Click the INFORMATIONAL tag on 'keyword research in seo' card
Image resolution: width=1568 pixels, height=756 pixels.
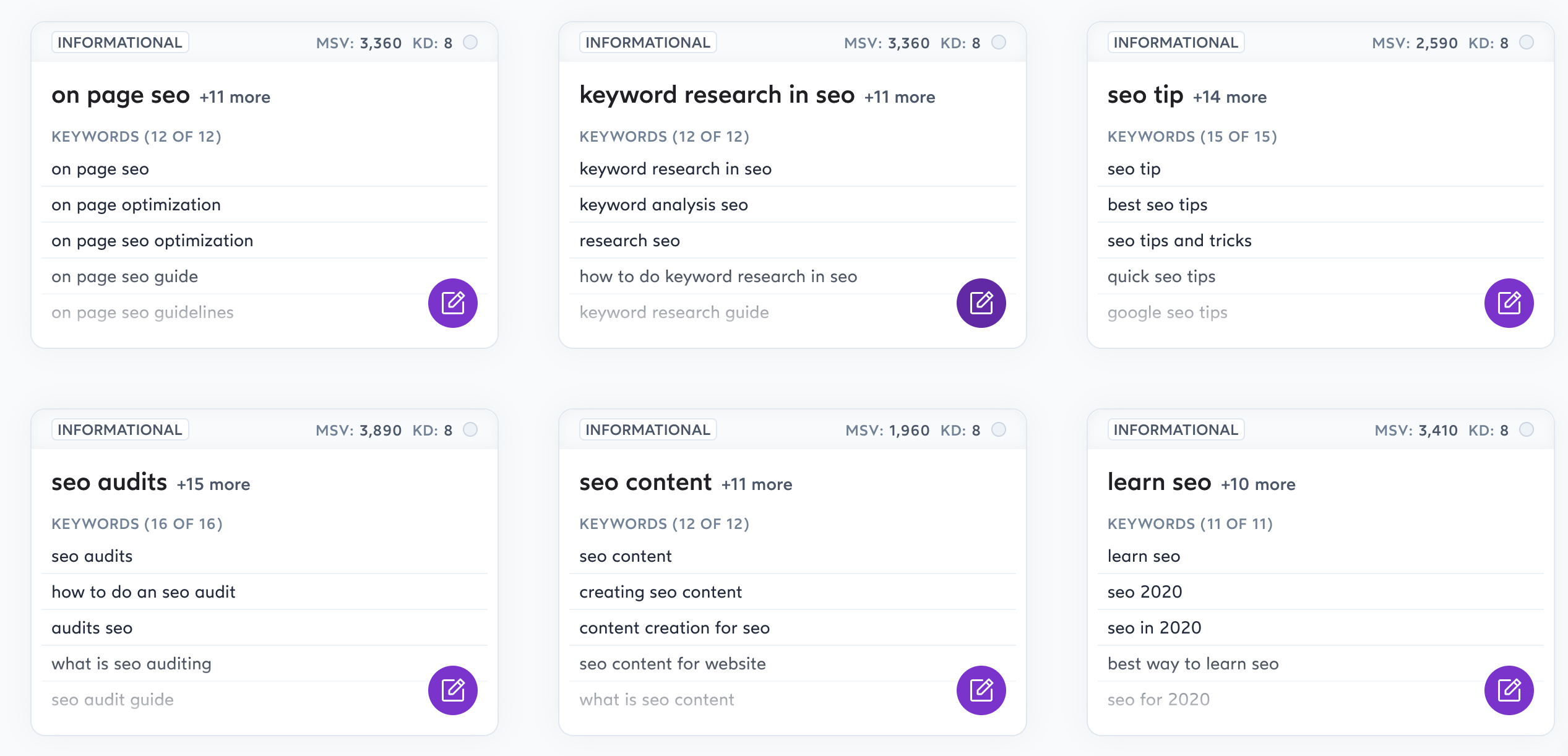pyautogui.click(x=648, y=43)
